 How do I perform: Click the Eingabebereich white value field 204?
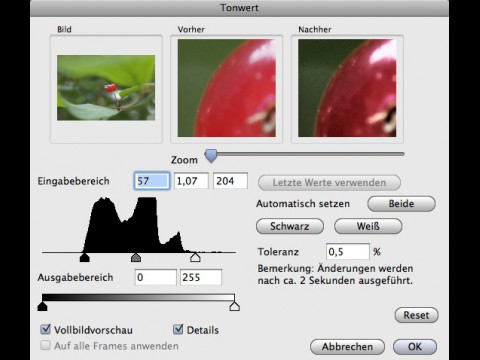[230, 181]
